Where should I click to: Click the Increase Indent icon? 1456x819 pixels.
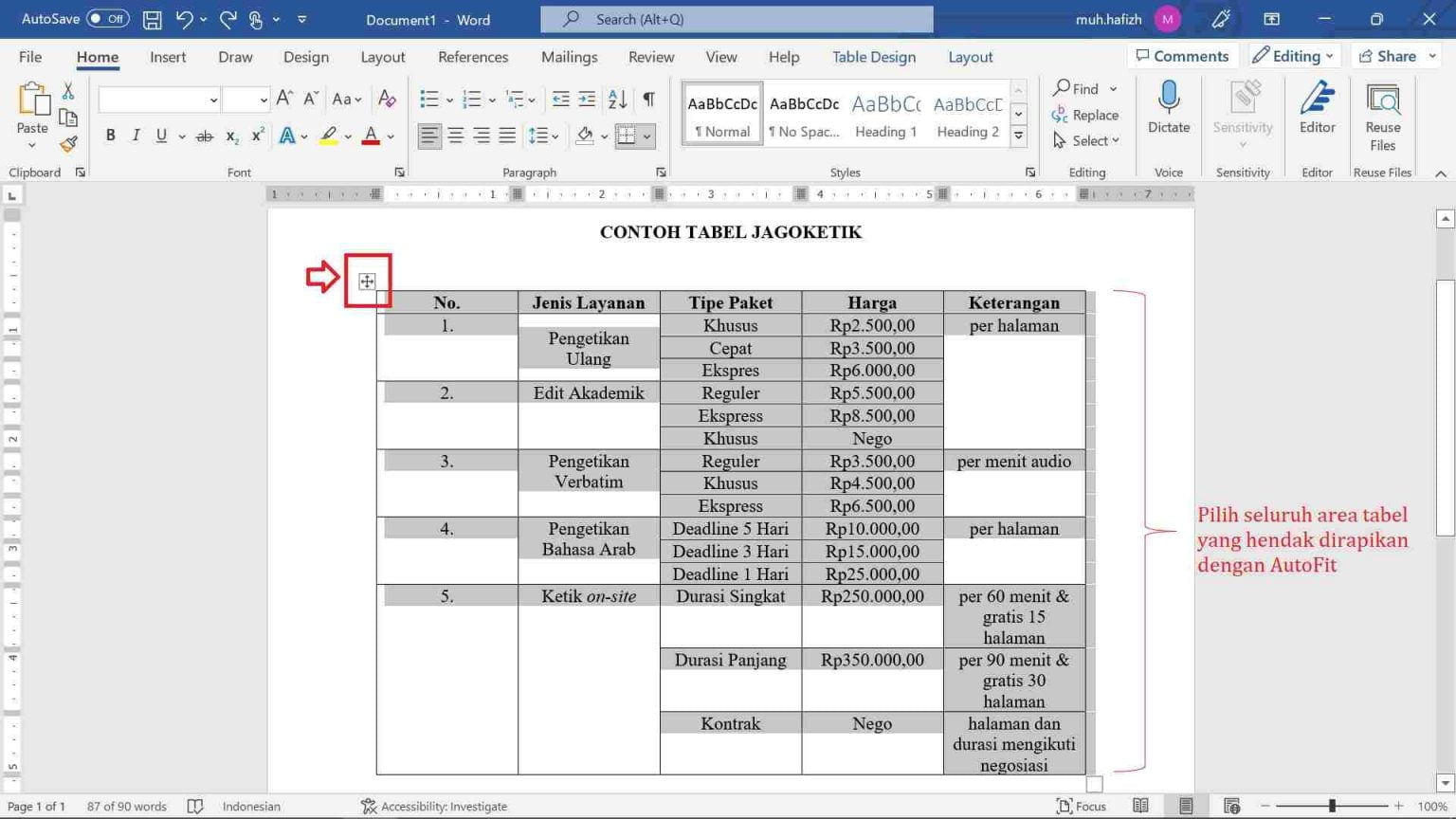coord(587,99)
